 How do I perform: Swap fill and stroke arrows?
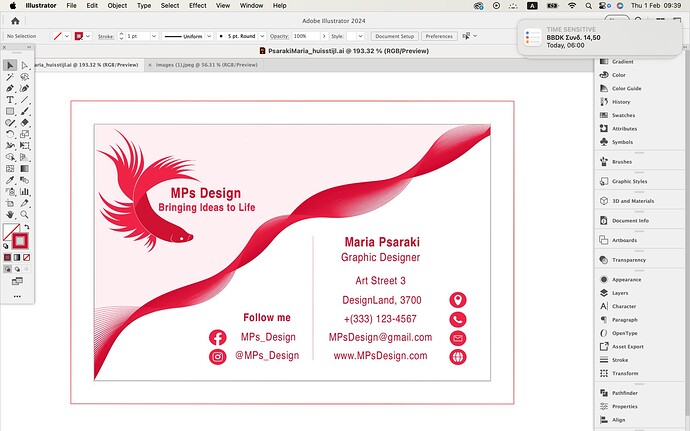(27, 227)
